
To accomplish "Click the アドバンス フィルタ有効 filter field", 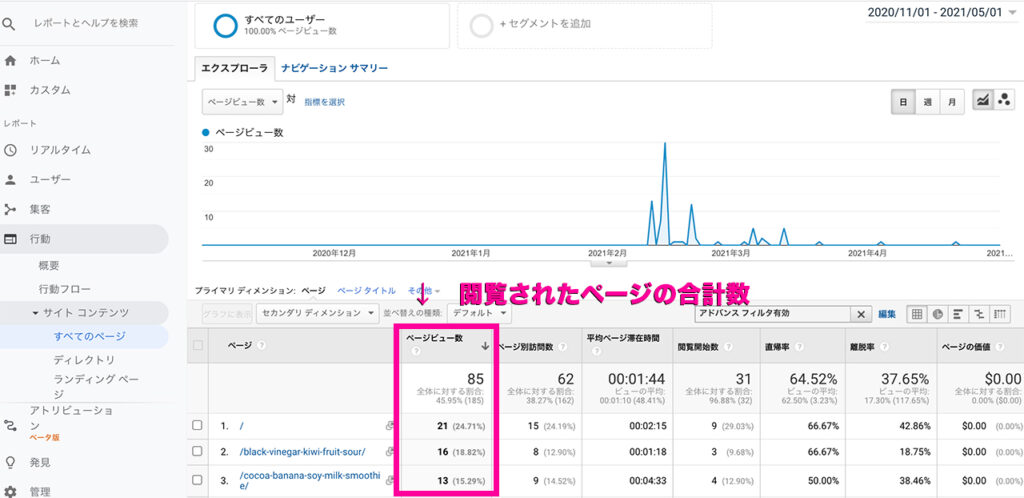I will 773,314.
